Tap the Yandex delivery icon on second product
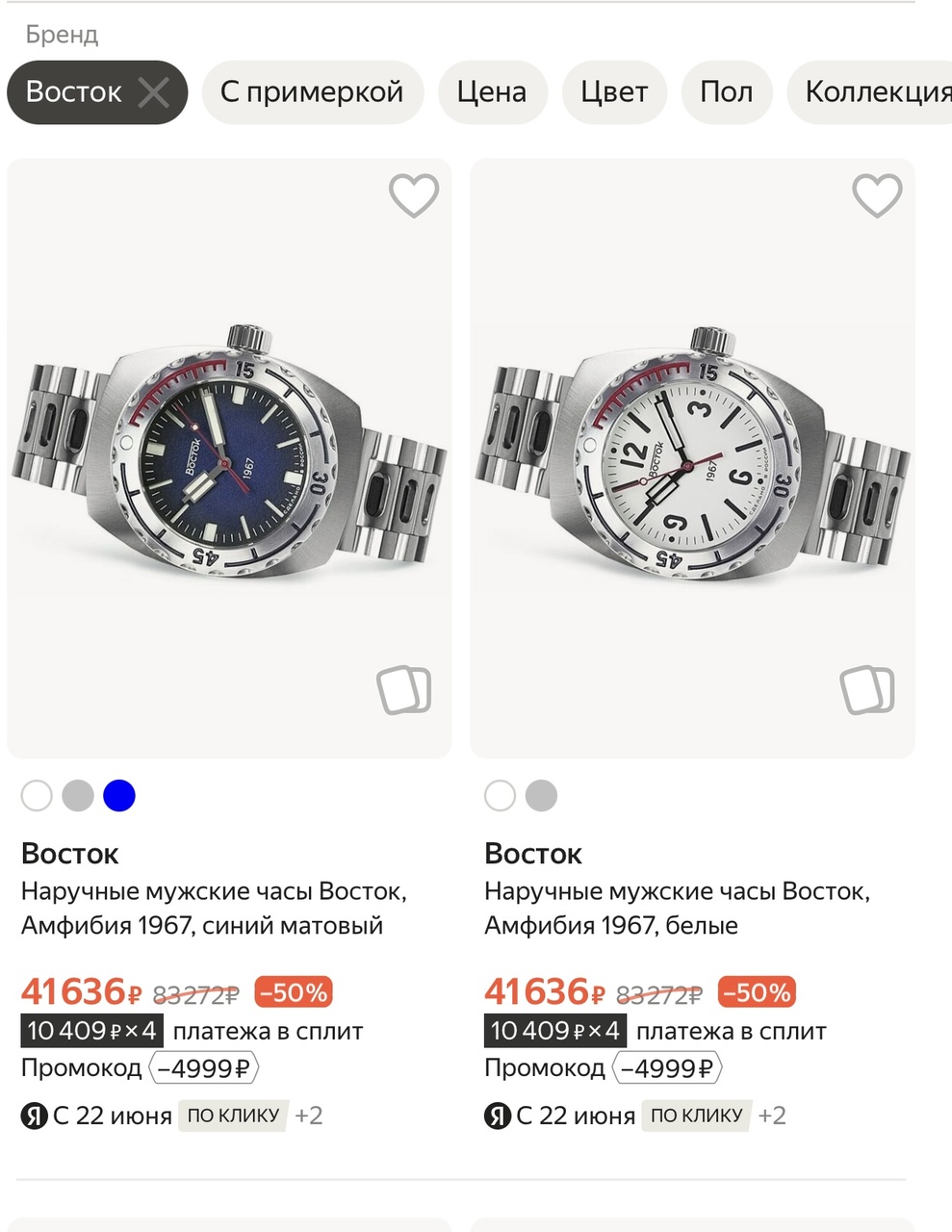The image size is (952, 1232). click(498, 1116)
